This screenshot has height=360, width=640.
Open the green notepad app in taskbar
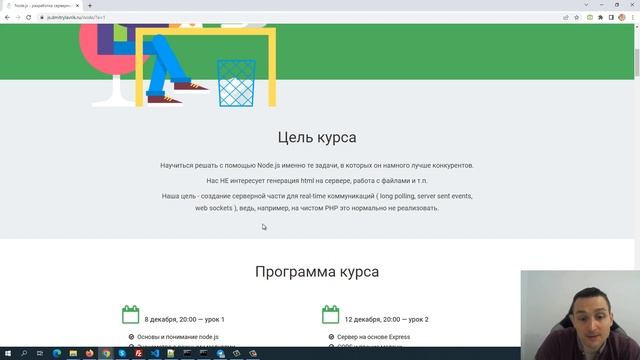point(171,353)
